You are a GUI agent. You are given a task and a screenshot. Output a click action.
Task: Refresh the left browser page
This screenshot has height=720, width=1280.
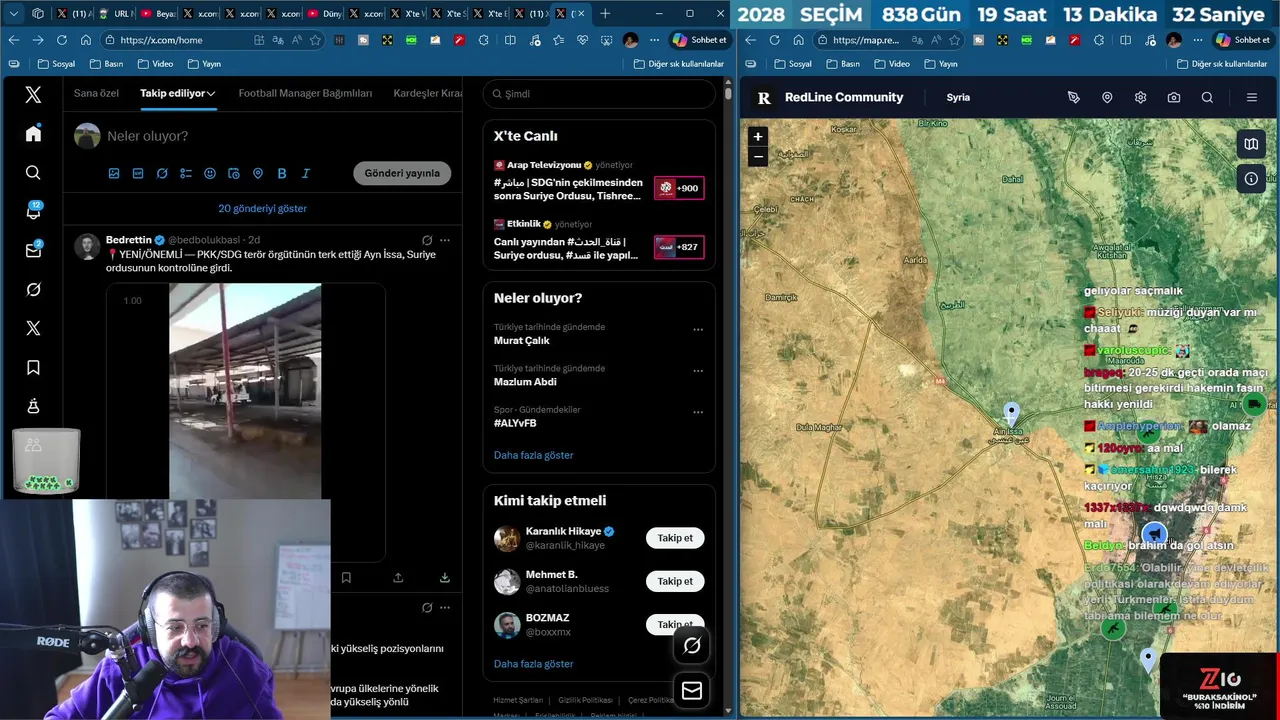(x=62, y=40)
